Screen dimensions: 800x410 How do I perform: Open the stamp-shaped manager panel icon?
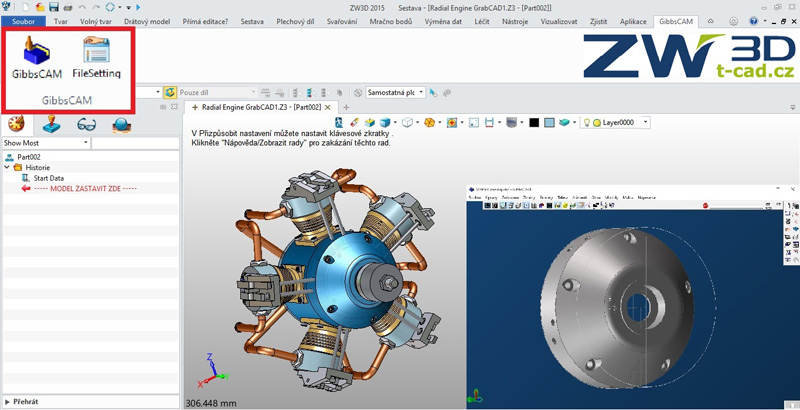pyautogui.click(x=50, y=124)
